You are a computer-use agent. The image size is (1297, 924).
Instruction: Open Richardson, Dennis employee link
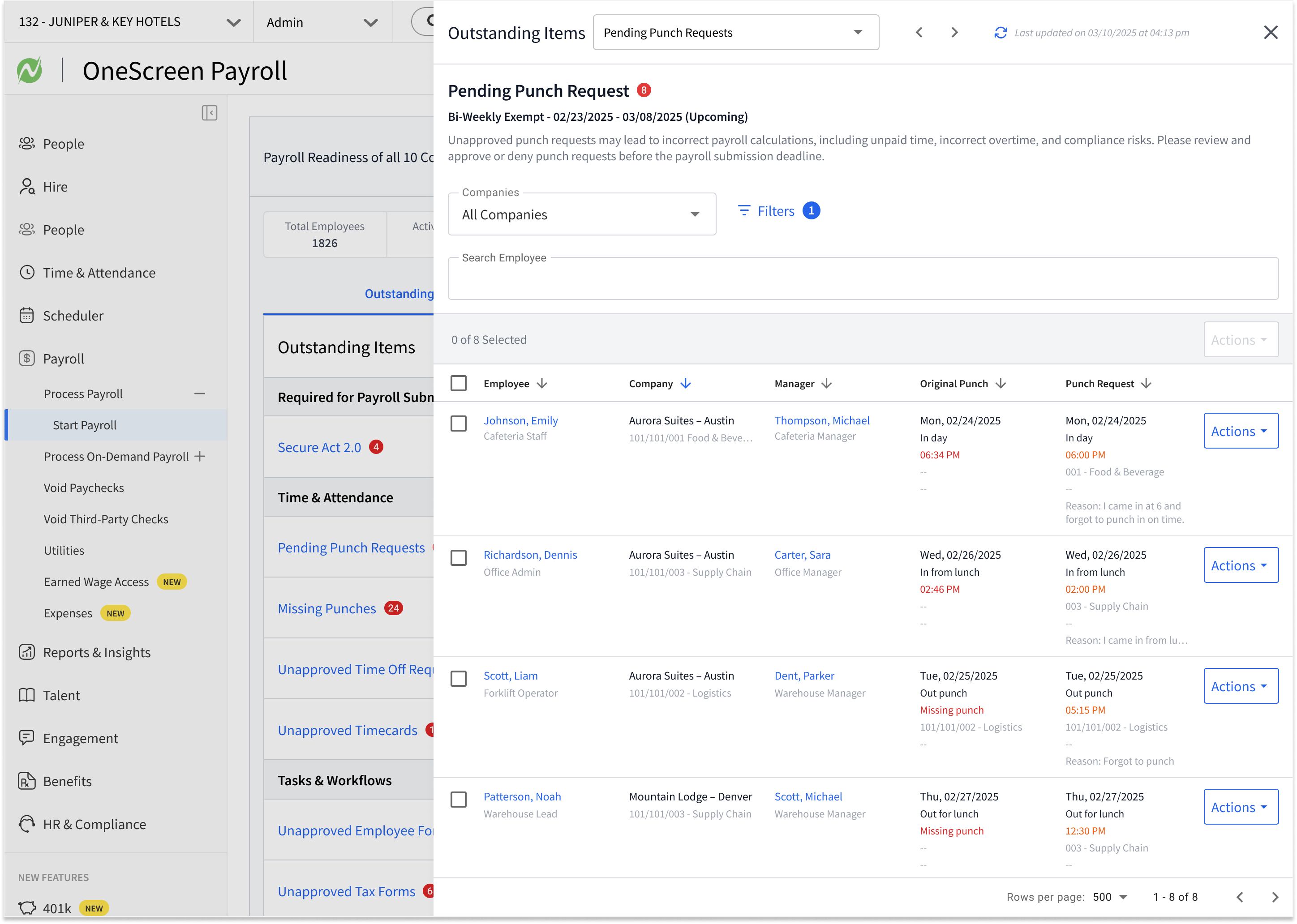(530, 555)
